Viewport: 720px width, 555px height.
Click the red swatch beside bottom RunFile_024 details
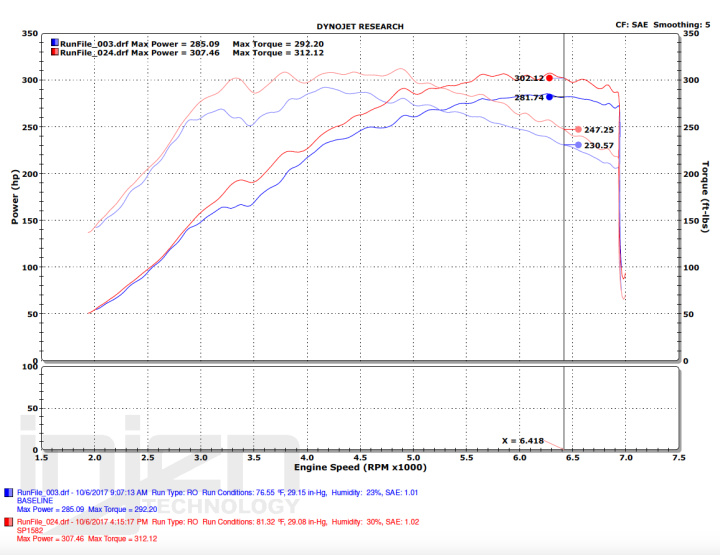[x=10, y=521]
